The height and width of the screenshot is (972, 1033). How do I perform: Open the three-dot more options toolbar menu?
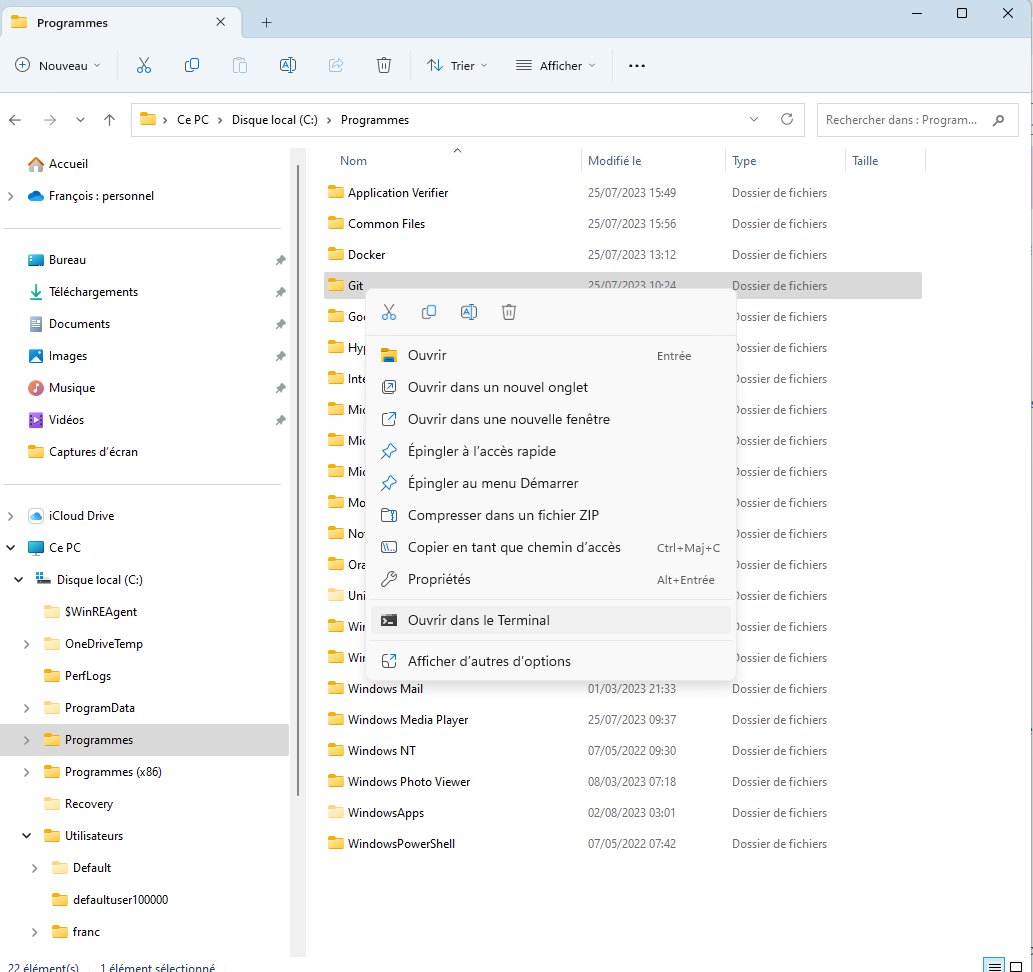click(637, 66)
